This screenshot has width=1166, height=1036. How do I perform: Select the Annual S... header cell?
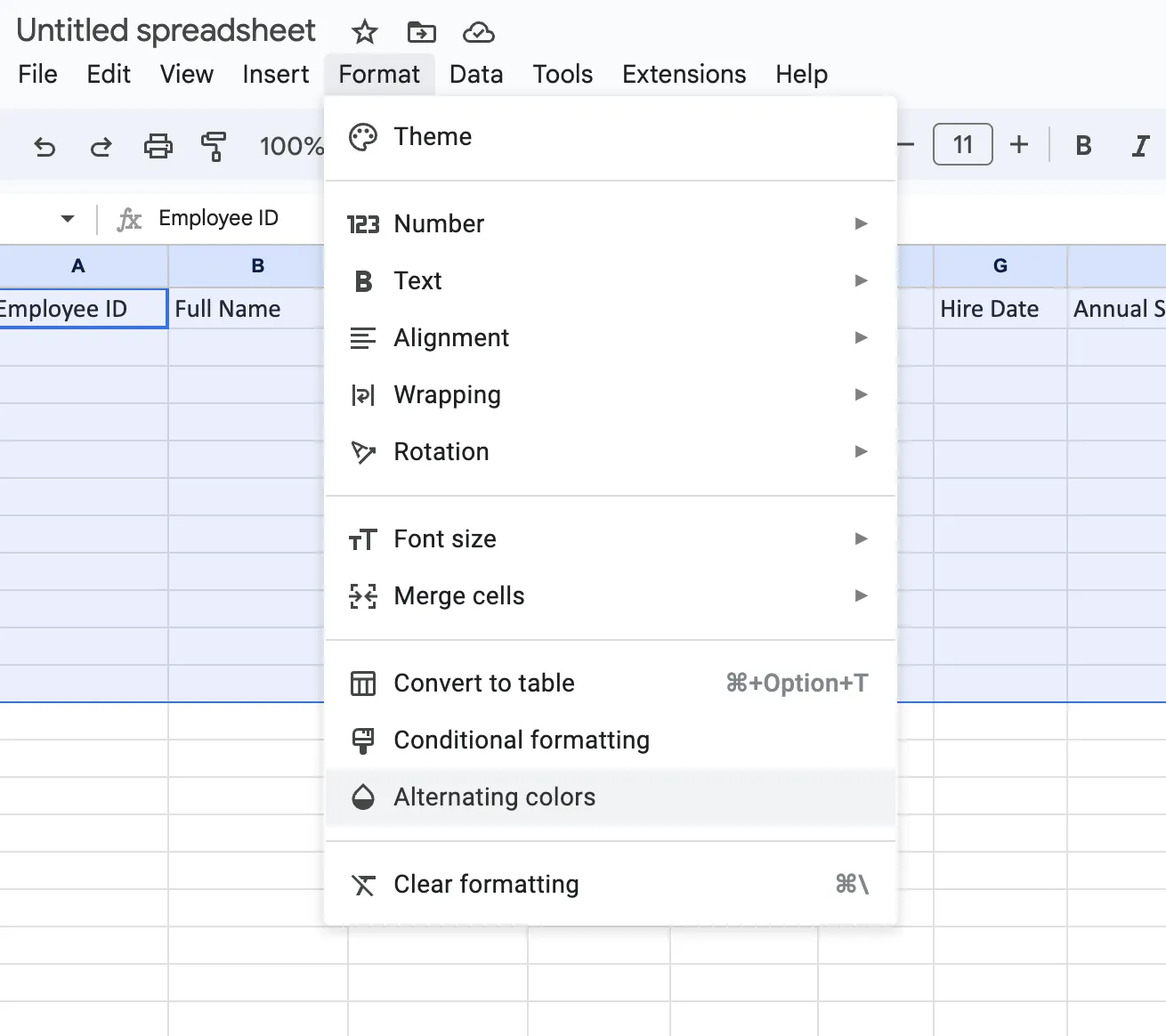pos(1117,309)
